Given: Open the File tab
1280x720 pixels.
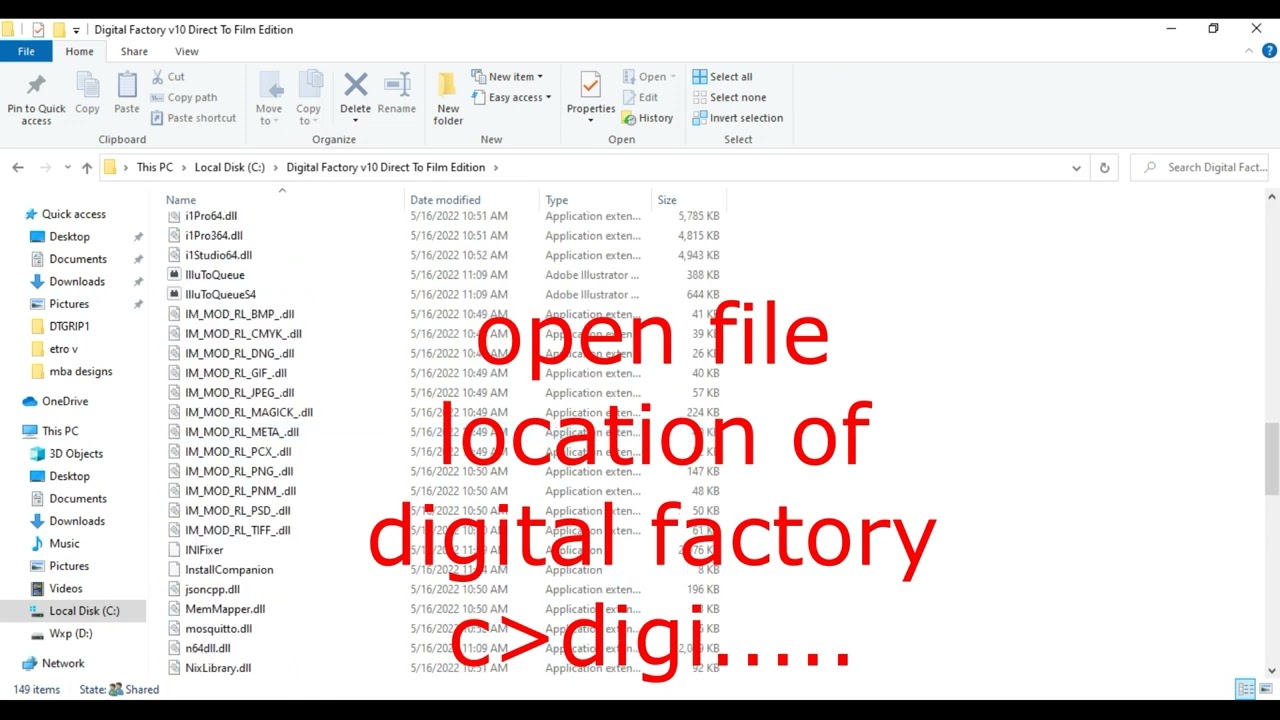Looking at the screenshot, I should pos(26,51).
